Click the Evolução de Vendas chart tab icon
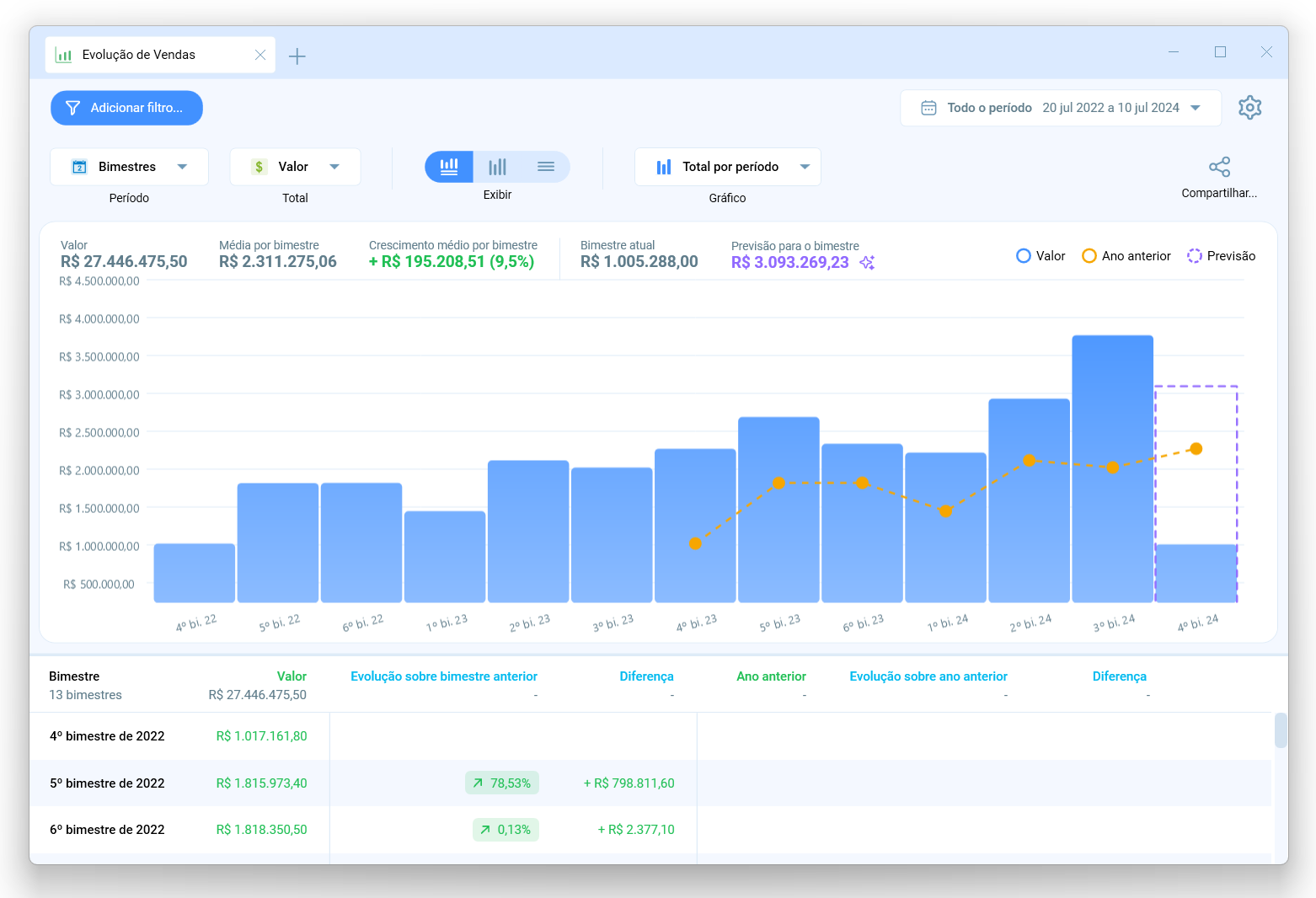 pyautogui.click(x=63, y=55)
